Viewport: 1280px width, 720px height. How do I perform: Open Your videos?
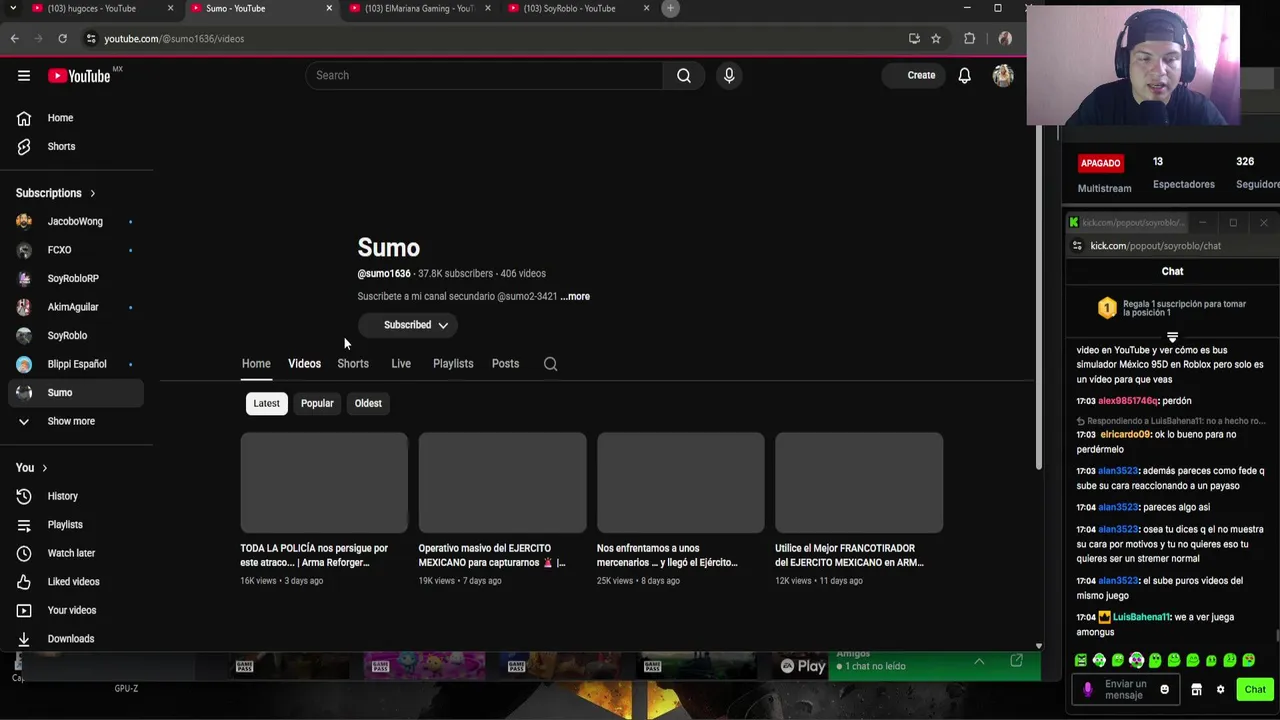[x=76, y=610]
